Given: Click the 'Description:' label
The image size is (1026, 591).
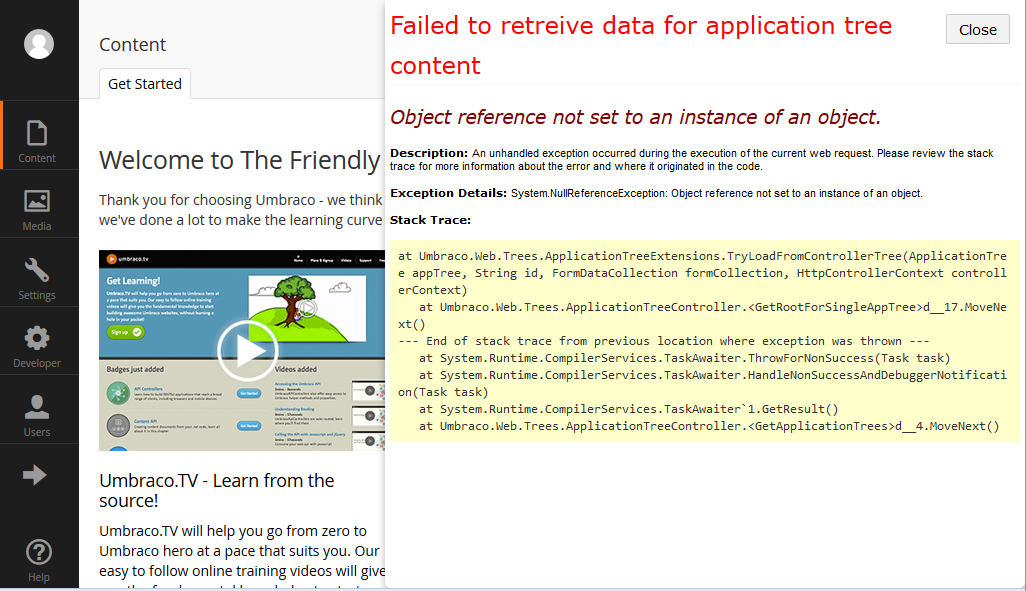Looking at the screenshot, I should (x=429, y=153).
